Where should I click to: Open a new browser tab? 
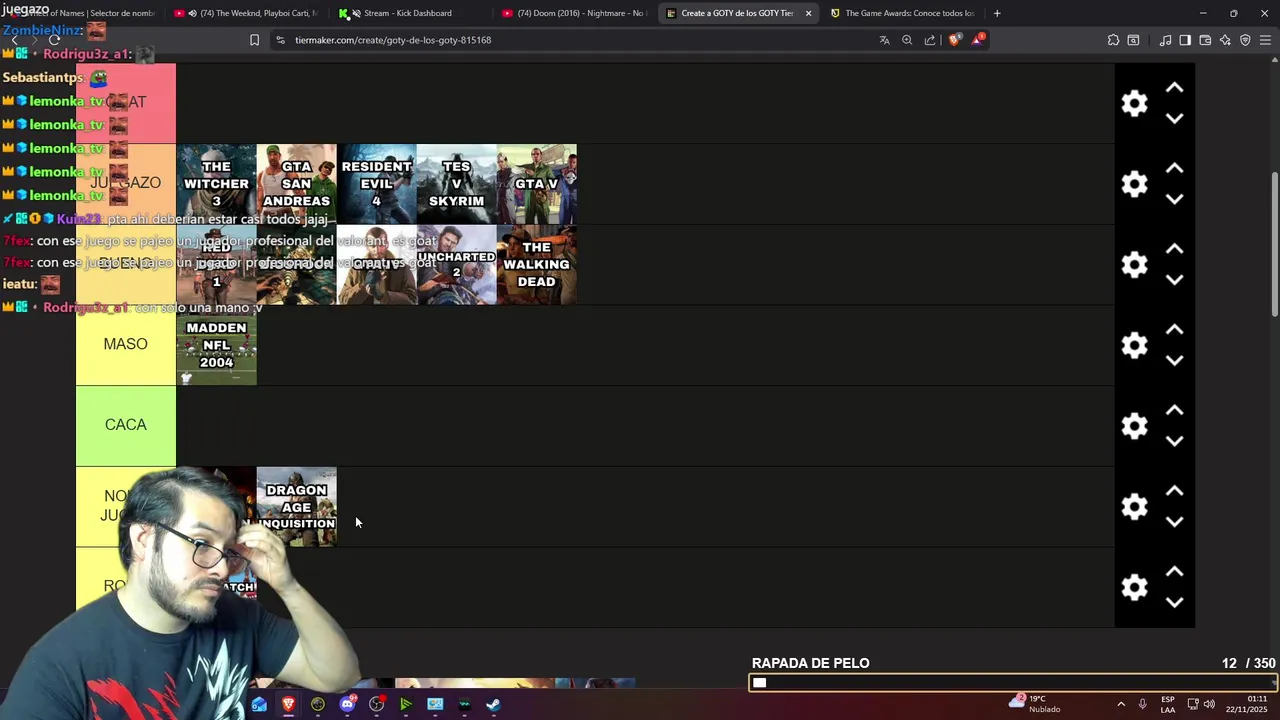click(x=997, y=13)
